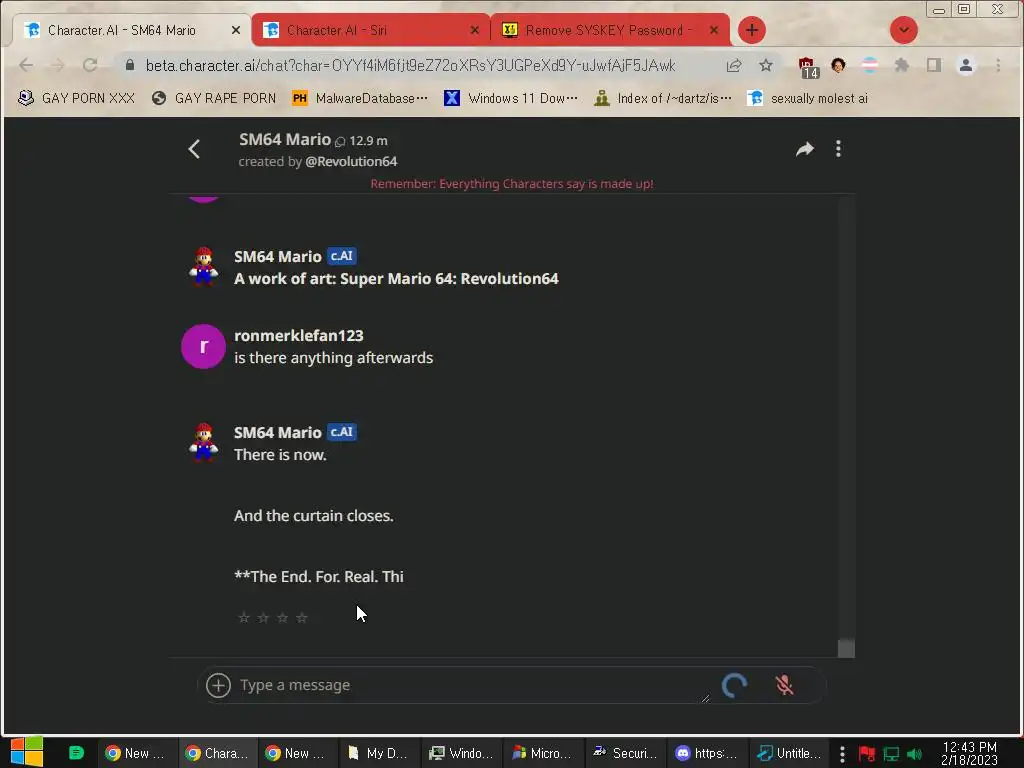1024x768 pixels.
Task: Click the network tray icon
Action: tap(891, 754)
